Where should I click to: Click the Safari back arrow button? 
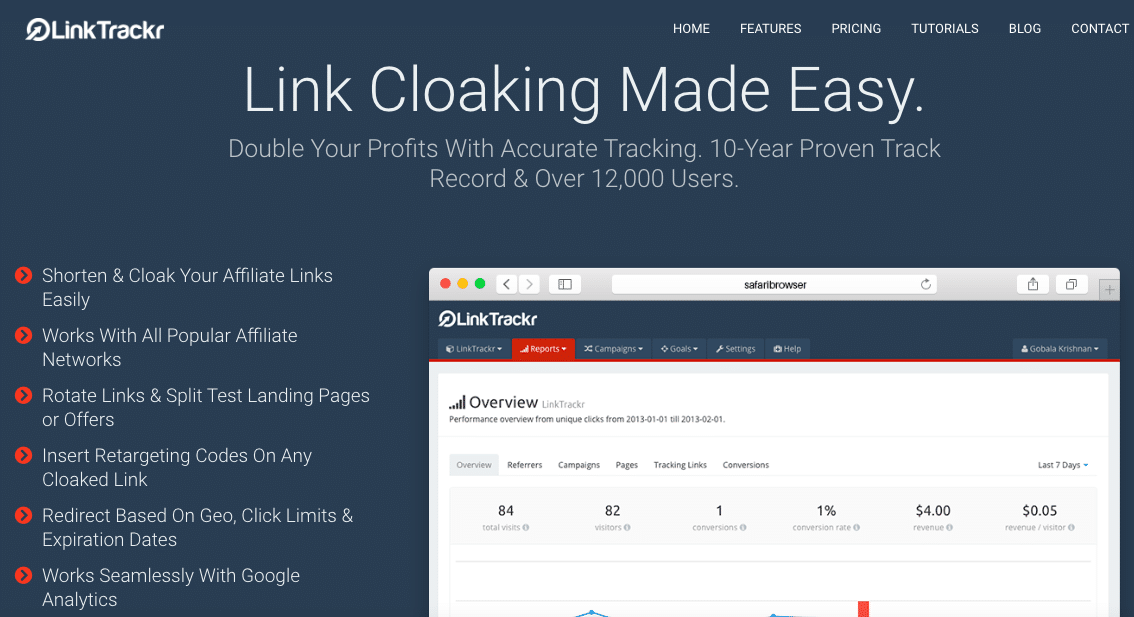pyautogui.click(x=507, y=284)
